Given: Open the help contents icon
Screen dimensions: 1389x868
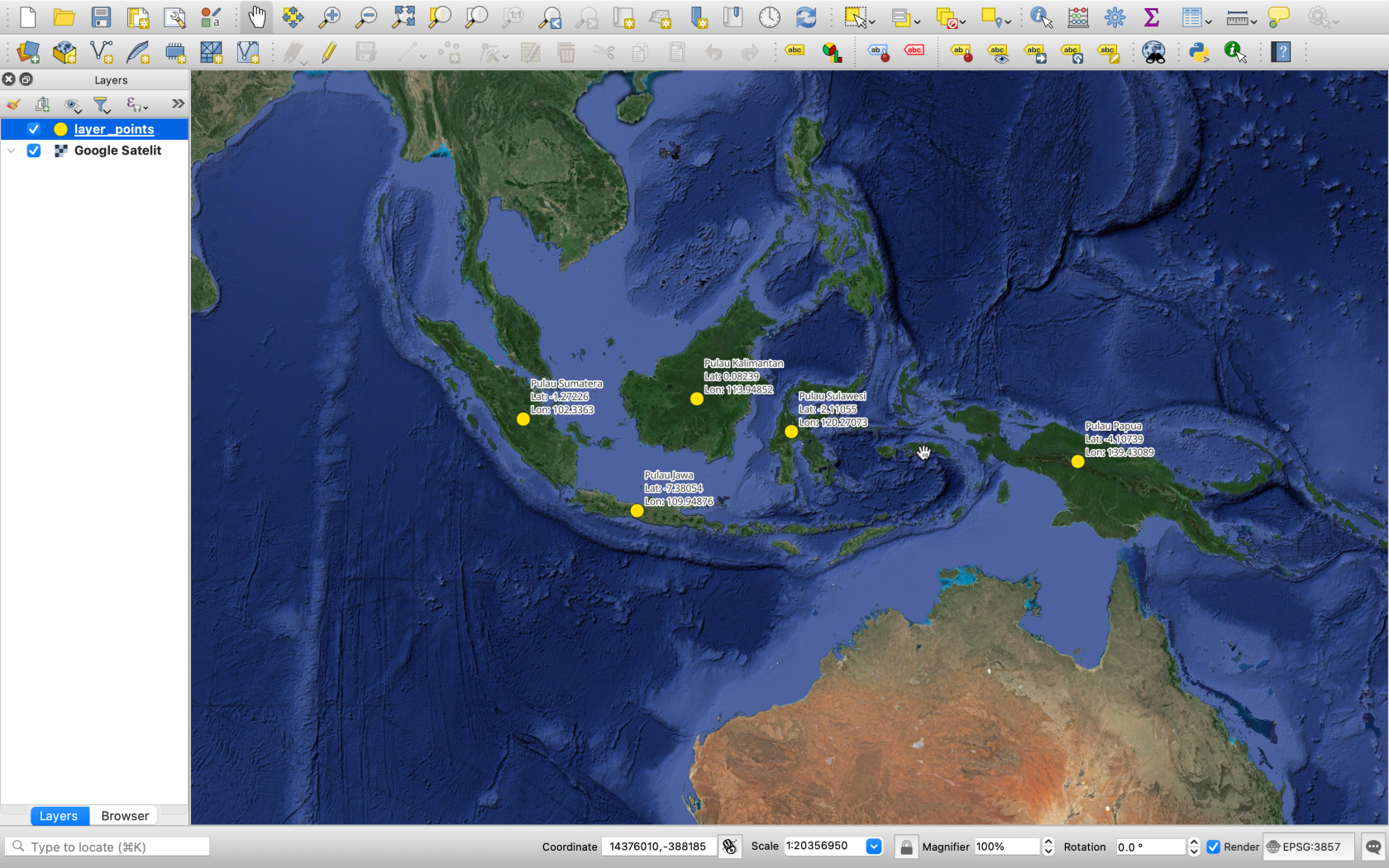Looking at the screenshot, I should pos(1281,53).
